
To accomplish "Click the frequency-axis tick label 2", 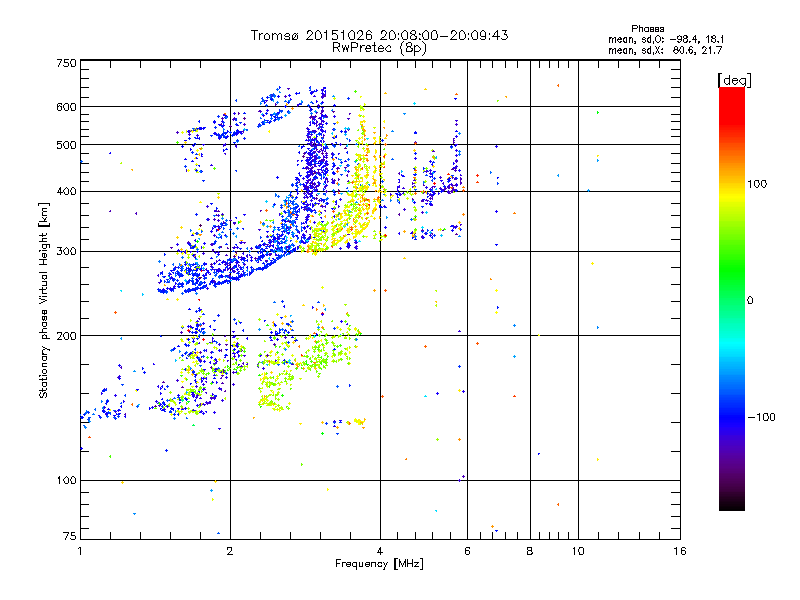I will click(x=230, y=551).
